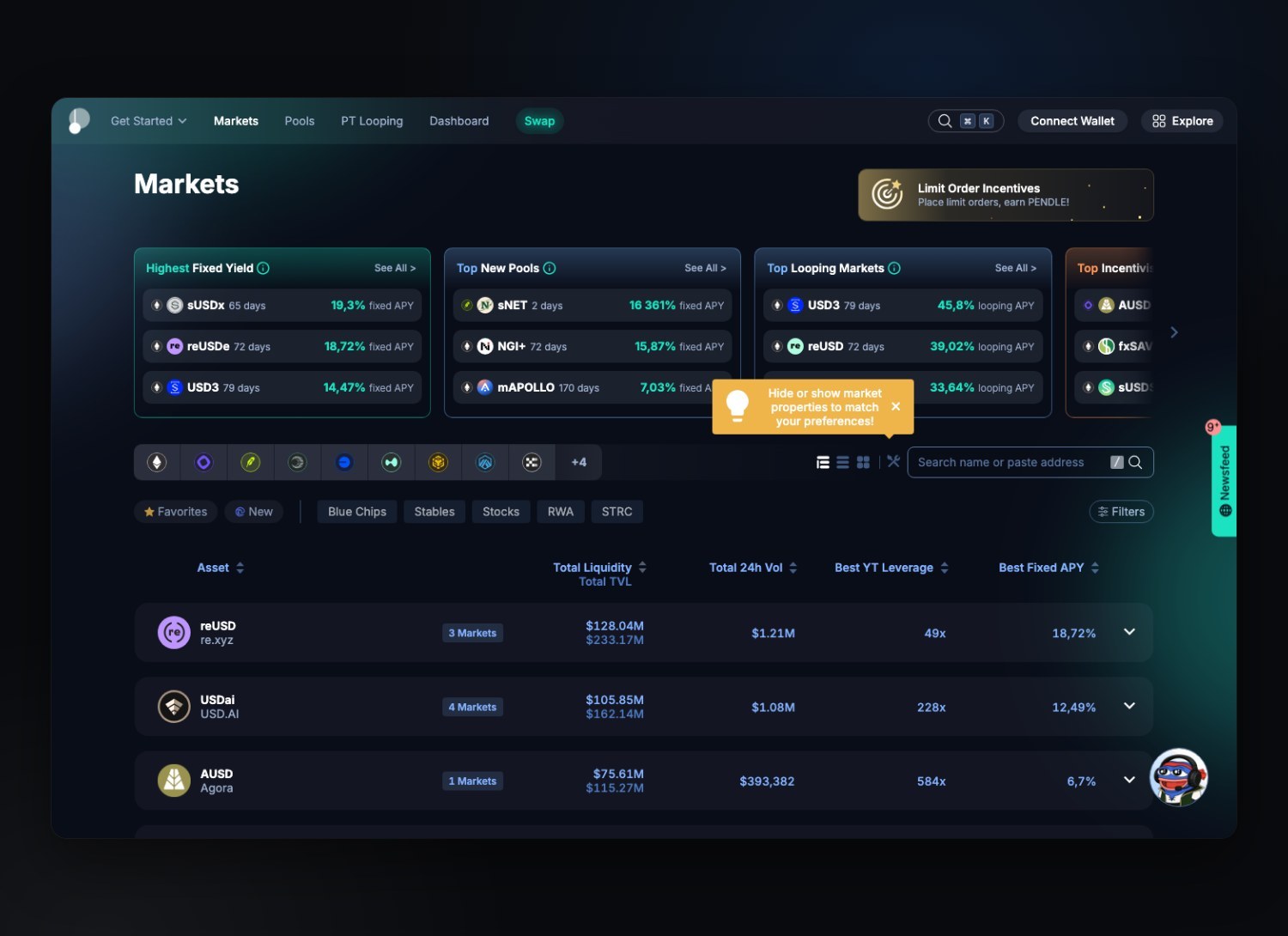Switch to the plain list view icon
The width and height of the screenshot is (1288, 936).
843,462
